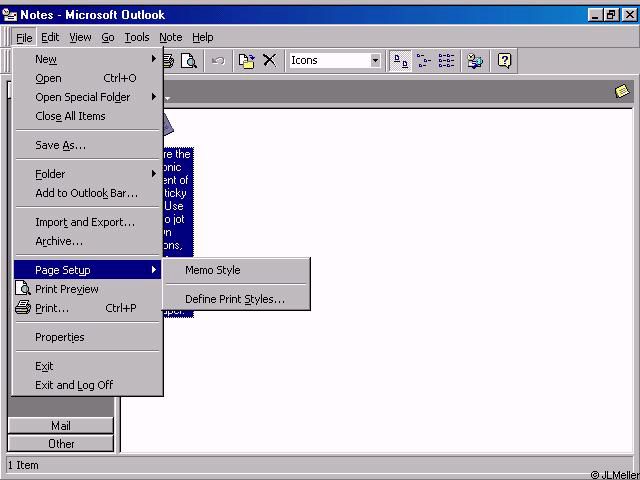This screenshot has width=640, height=480.
Task: Click the Print Preview toolbar icon
Action: tap(189, 61)
